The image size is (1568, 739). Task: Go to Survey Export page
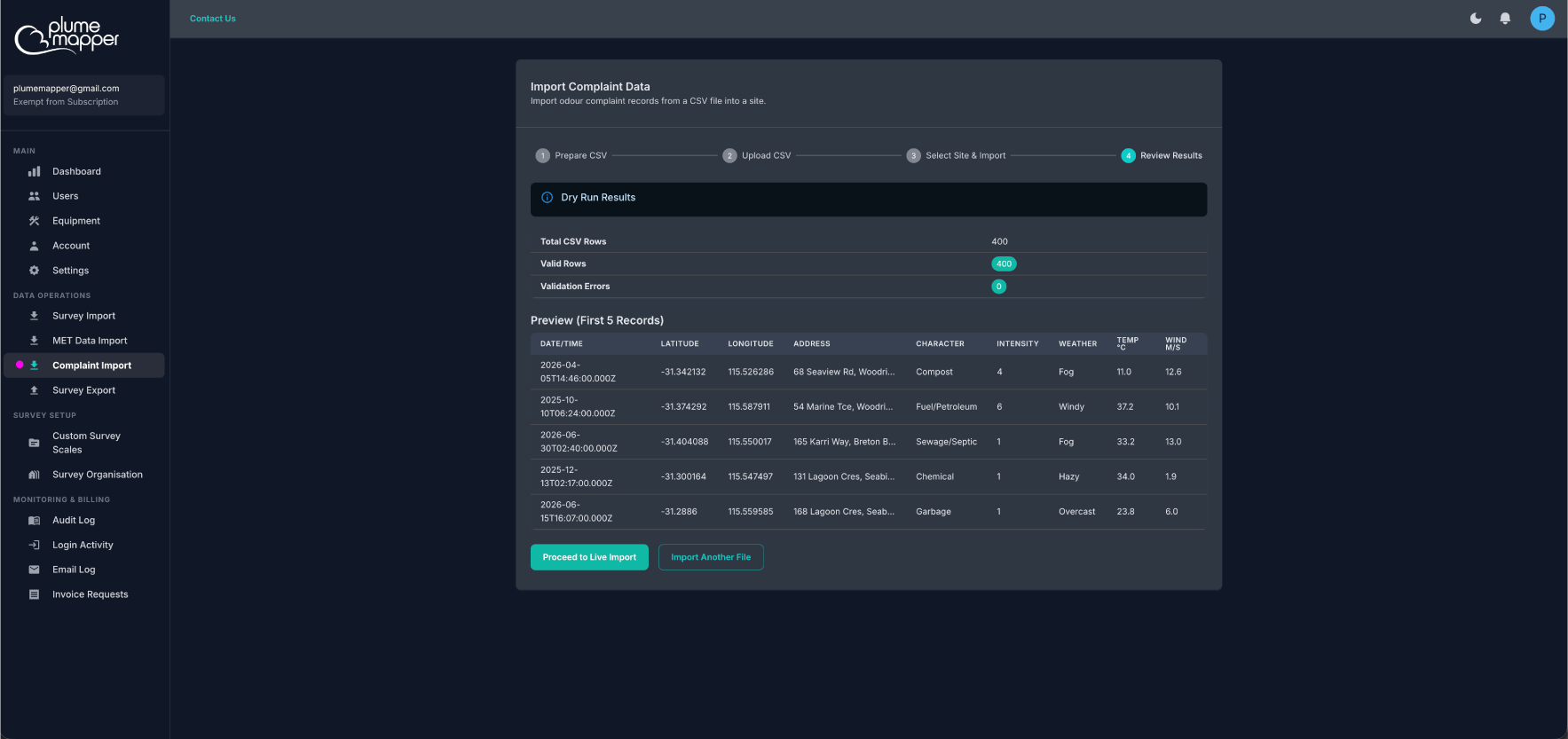(x=84, y=390)
